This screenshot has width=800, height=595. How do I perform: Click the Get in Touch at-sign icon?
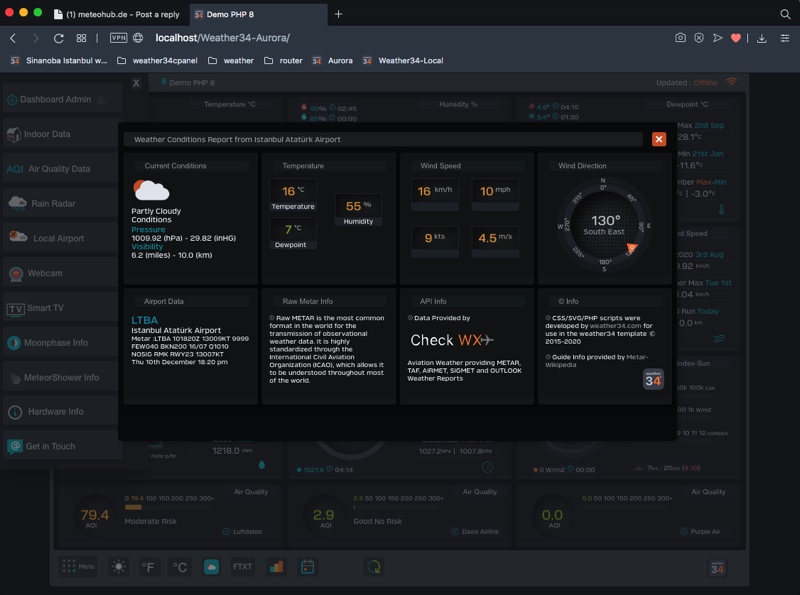coord(15,446)
